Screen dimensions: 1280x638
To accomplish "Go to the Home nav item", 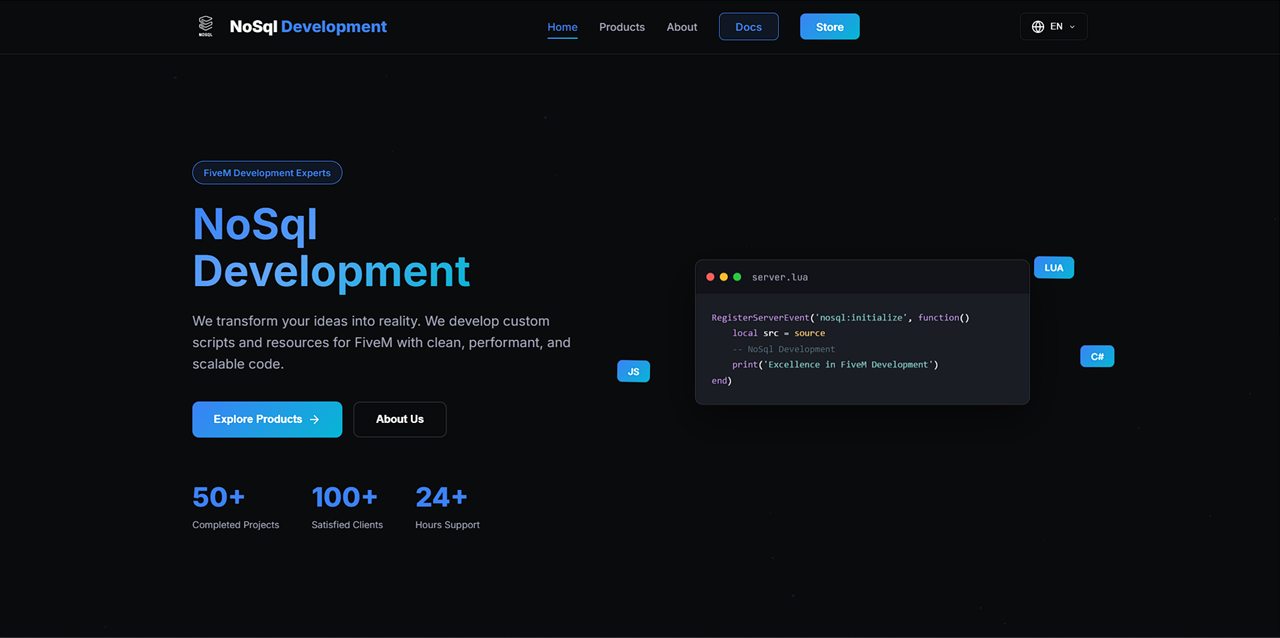I will 562,27.
